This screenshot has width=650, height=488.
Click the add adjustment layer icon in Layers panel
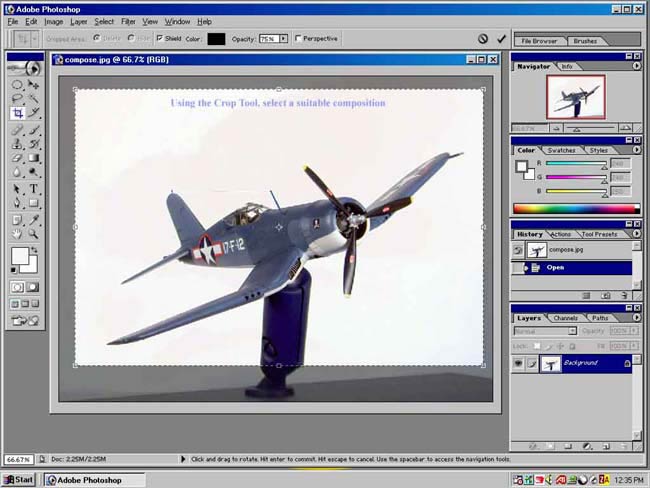[587, 447]
